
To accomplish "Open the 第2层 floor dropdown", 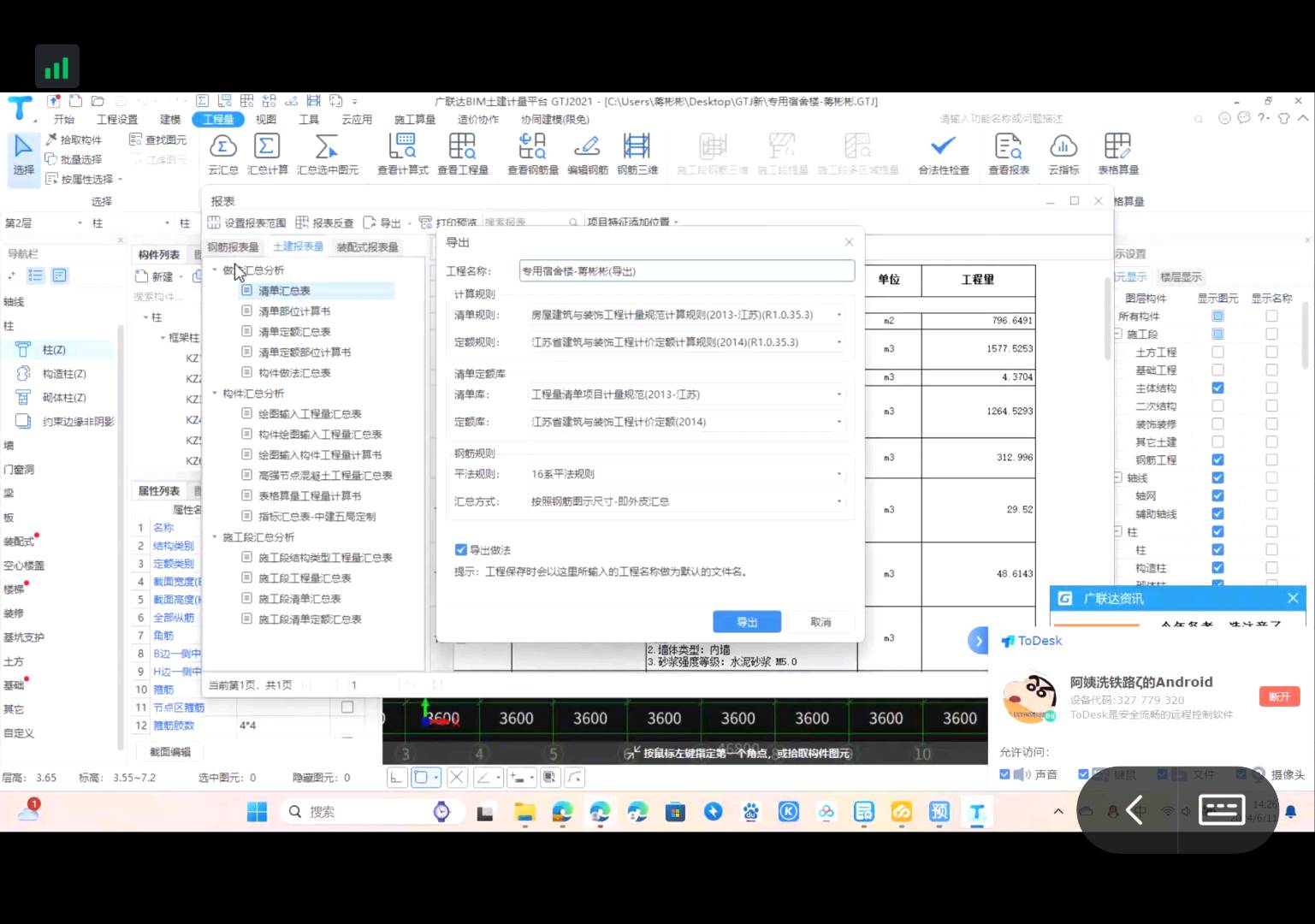I will click(44, 222).
